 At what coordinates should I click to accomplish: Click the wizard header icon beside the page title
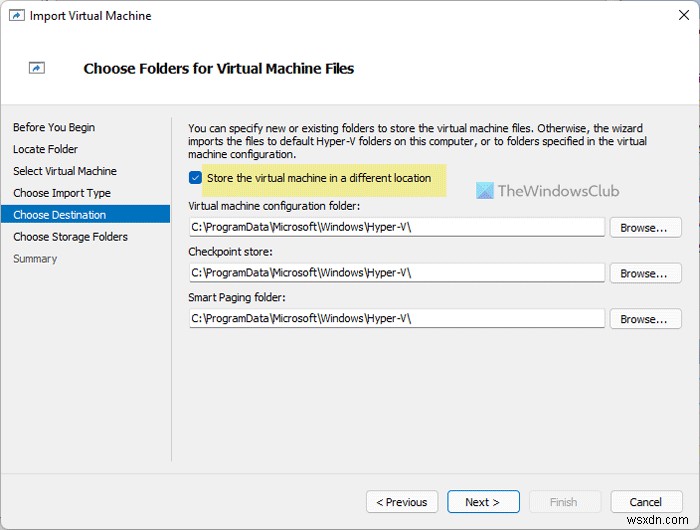[x=37, y=68]
